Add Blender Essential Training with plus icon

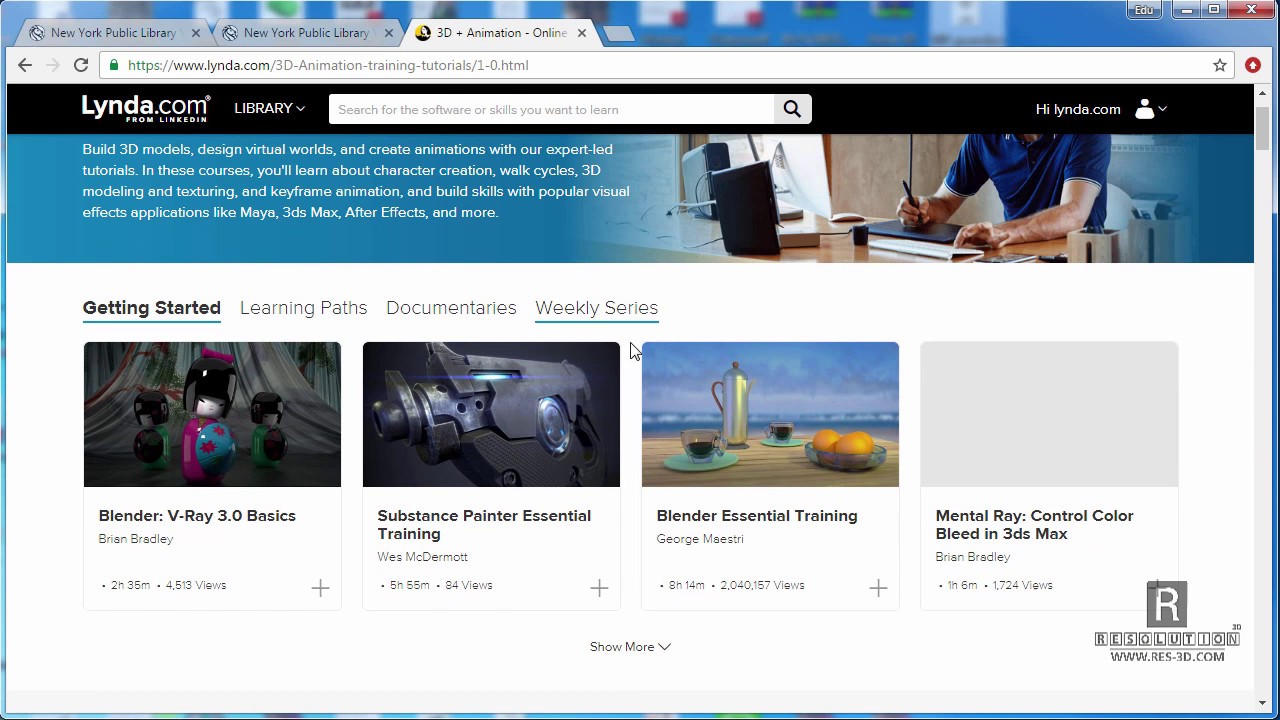(878, 588)
